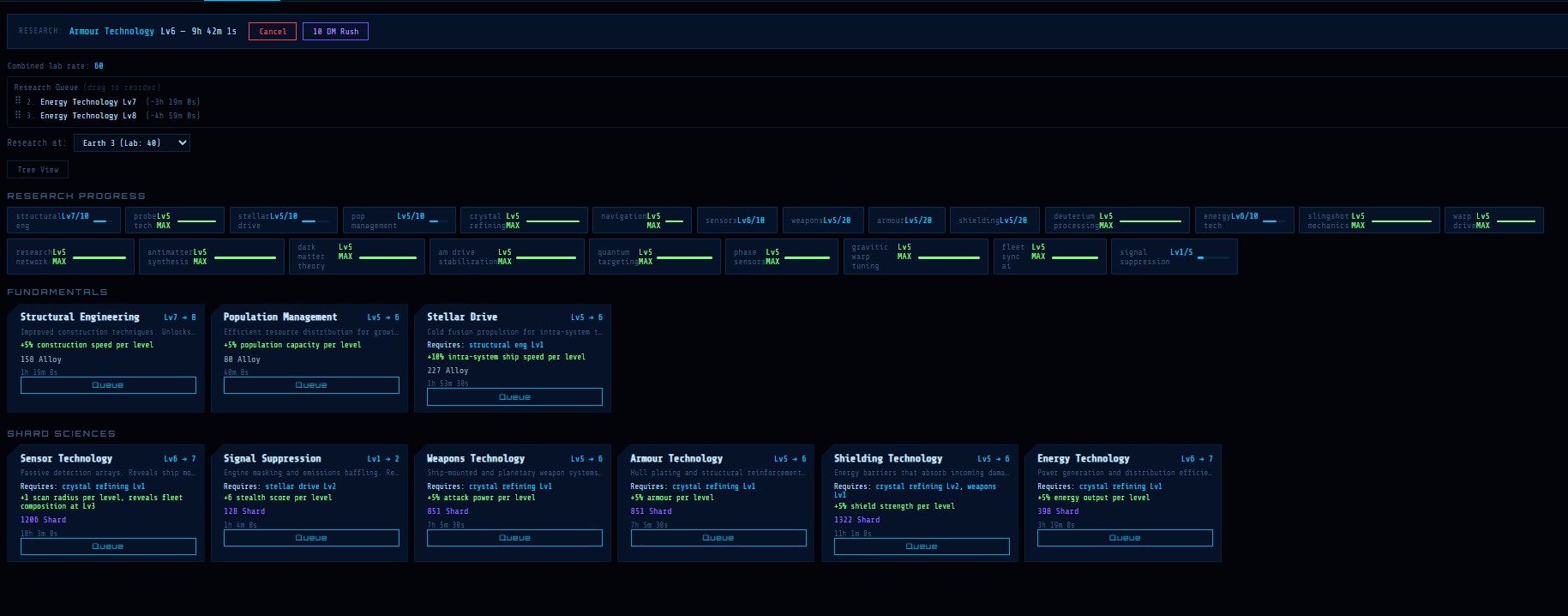This screenshot has width=1568, height=616.
Task: Select the pop management progress chip
Action: coord(399,220)
